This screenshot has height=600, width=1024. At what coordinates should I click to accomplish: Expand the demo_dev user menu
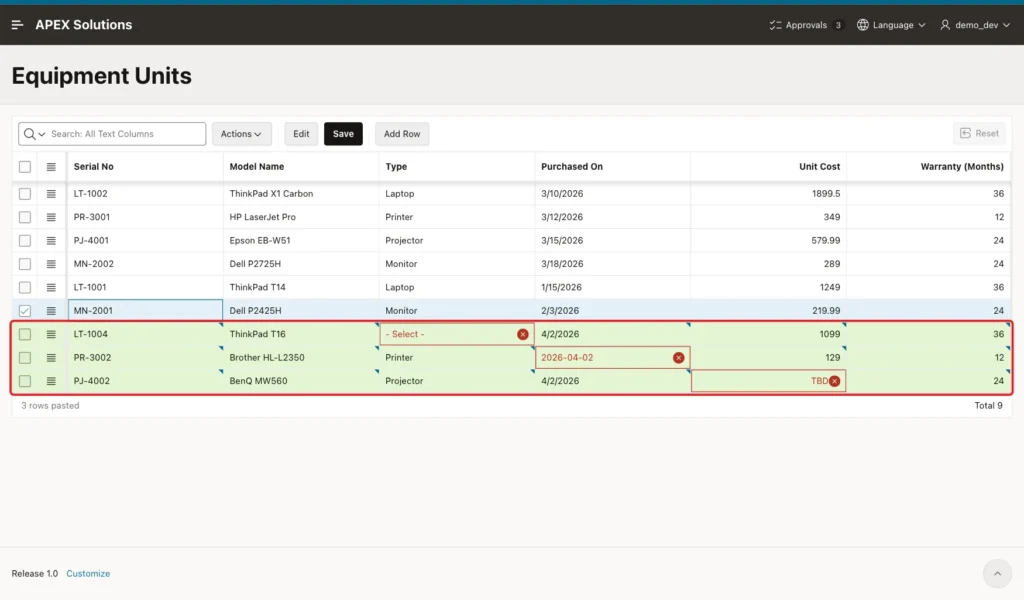click(975, 25)
